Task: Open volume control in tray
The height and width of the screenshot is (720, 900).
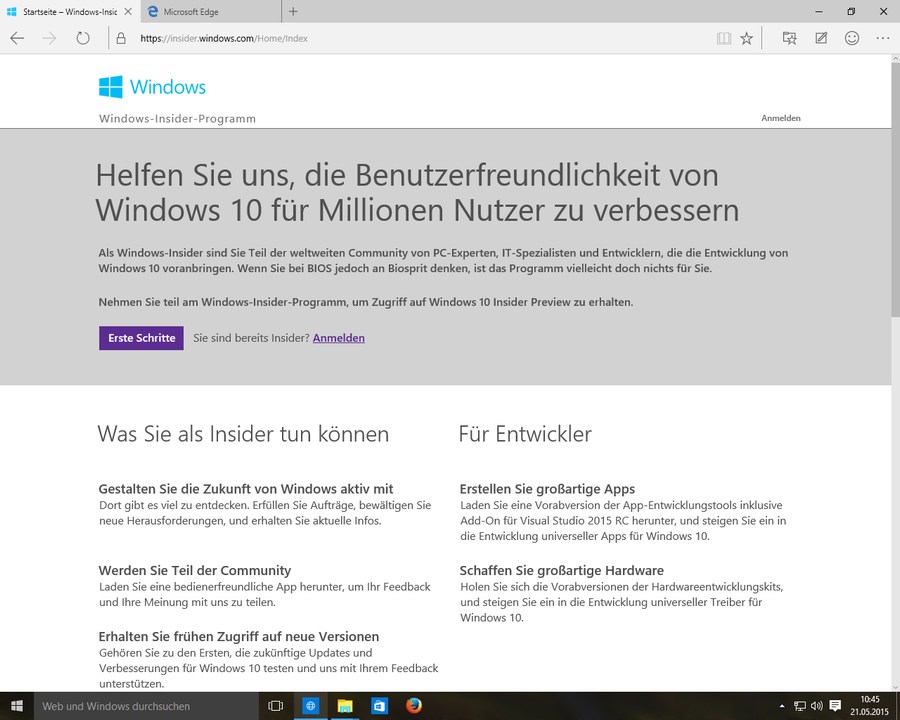Action: click(817, 706)
